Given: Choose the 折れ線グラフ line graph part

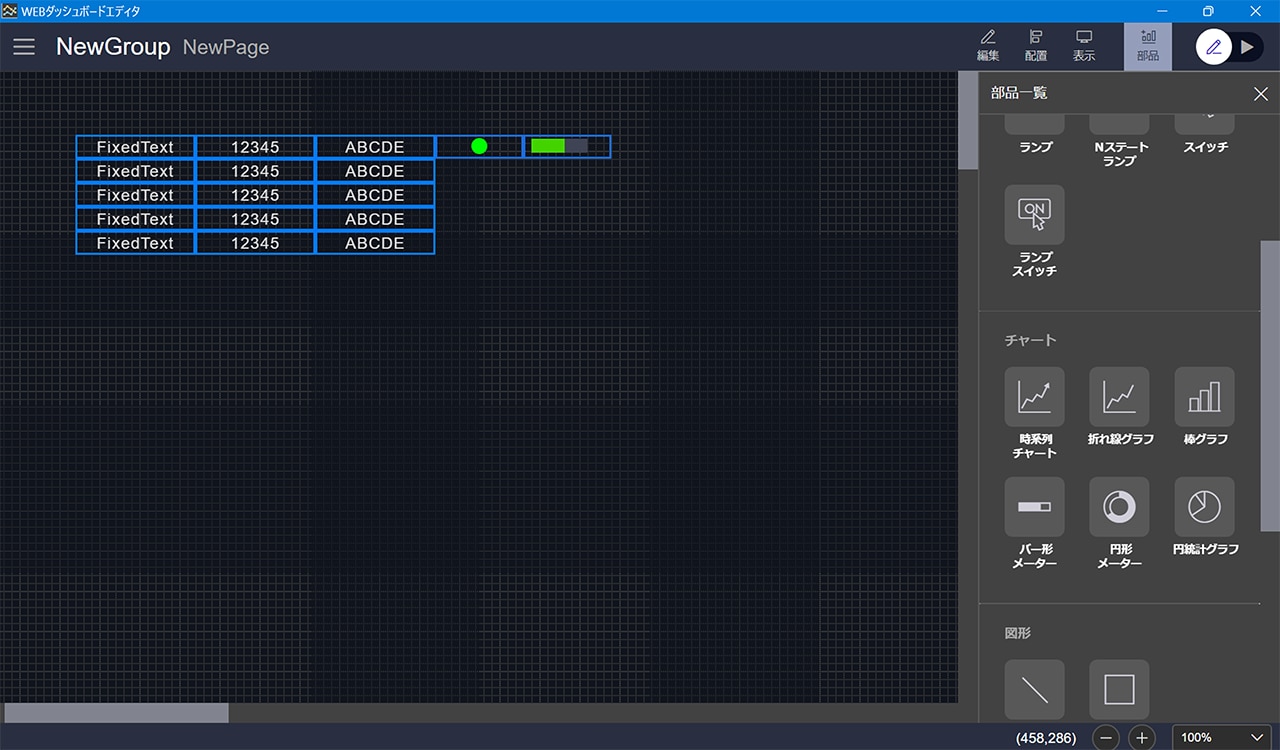Looking at the screenshot, I should point(1119,397).
